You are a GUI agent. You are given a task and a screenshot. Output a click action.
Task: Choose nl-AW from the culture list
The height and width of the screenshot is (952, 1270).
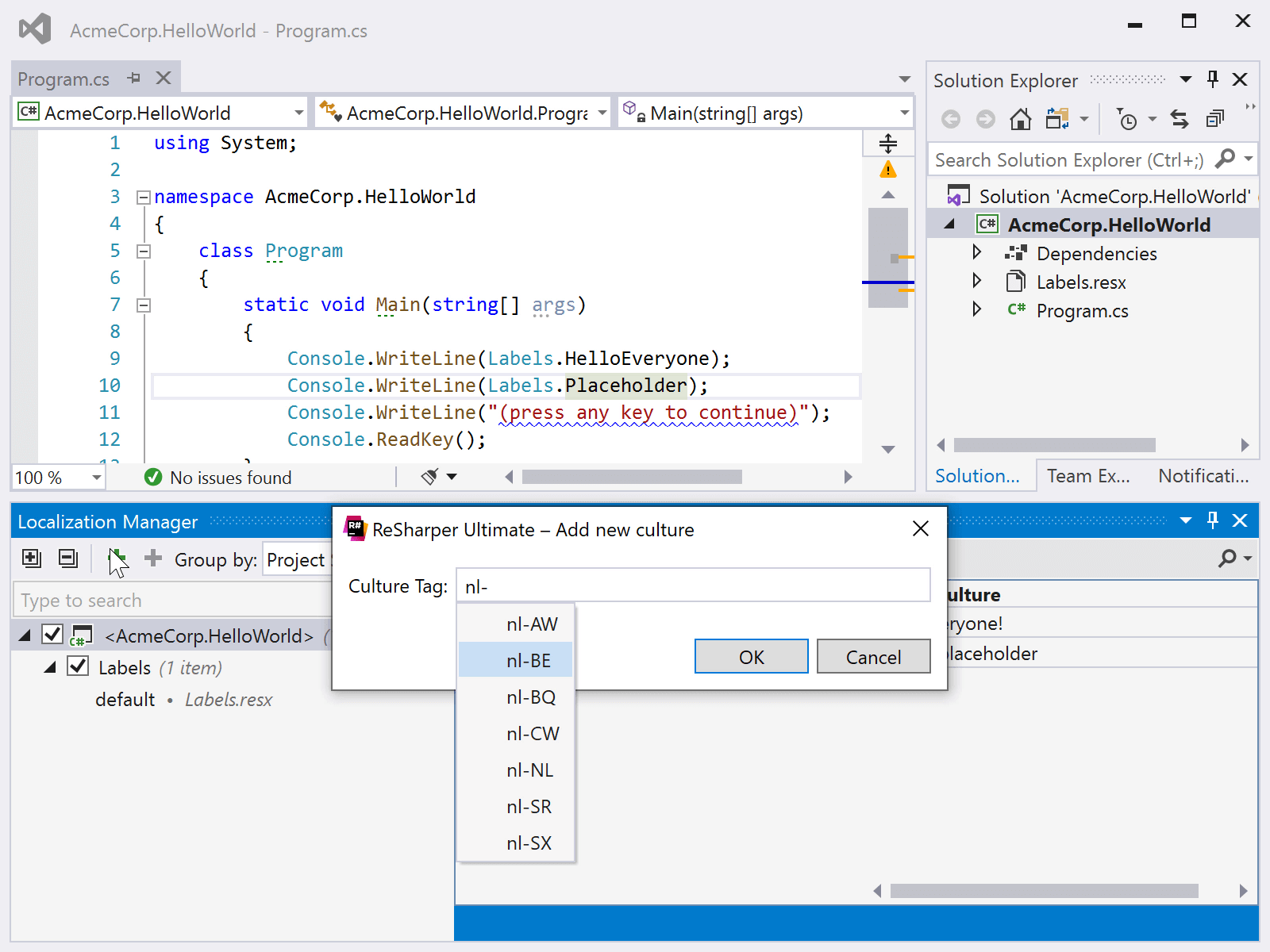pos(516,624)
